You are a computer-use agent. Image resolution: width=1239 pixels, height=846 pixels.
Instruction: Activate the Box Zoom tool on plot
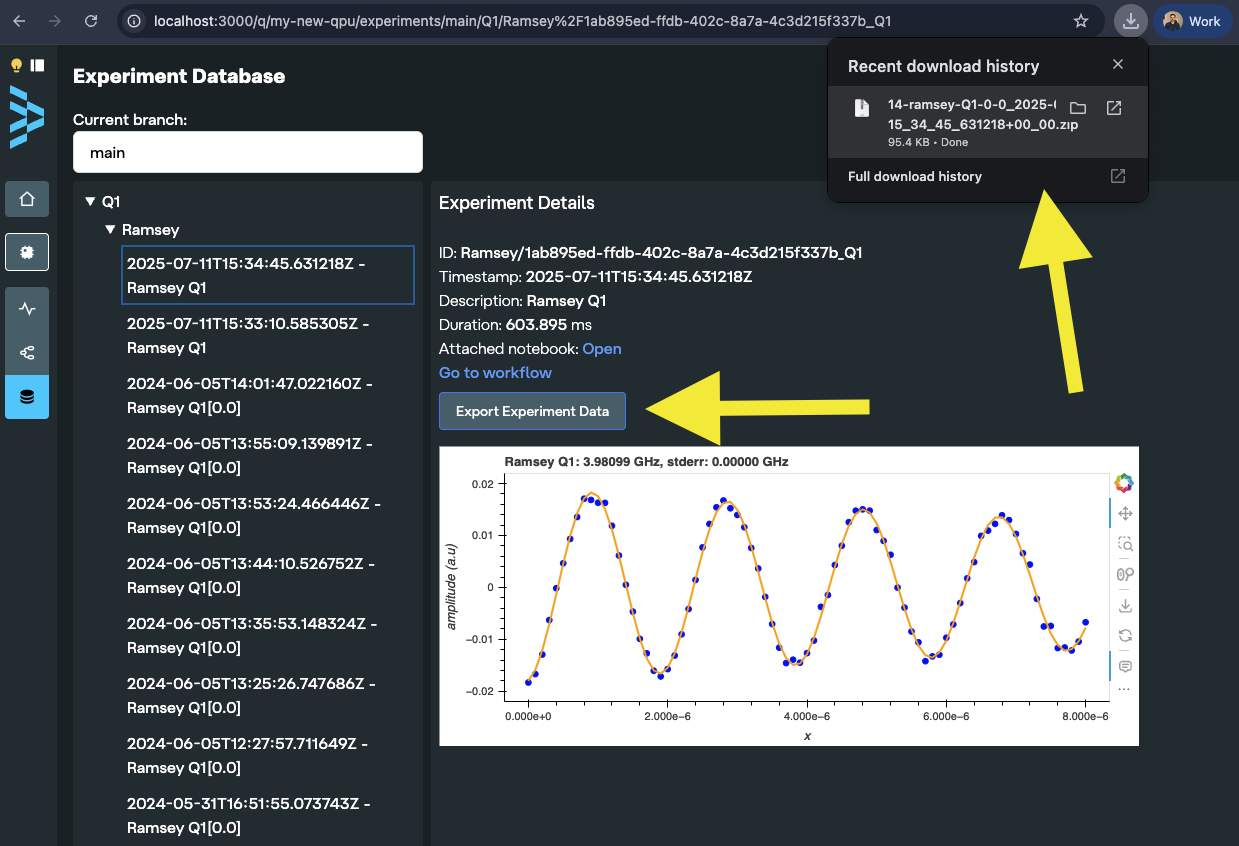(x=1125, y=544)
